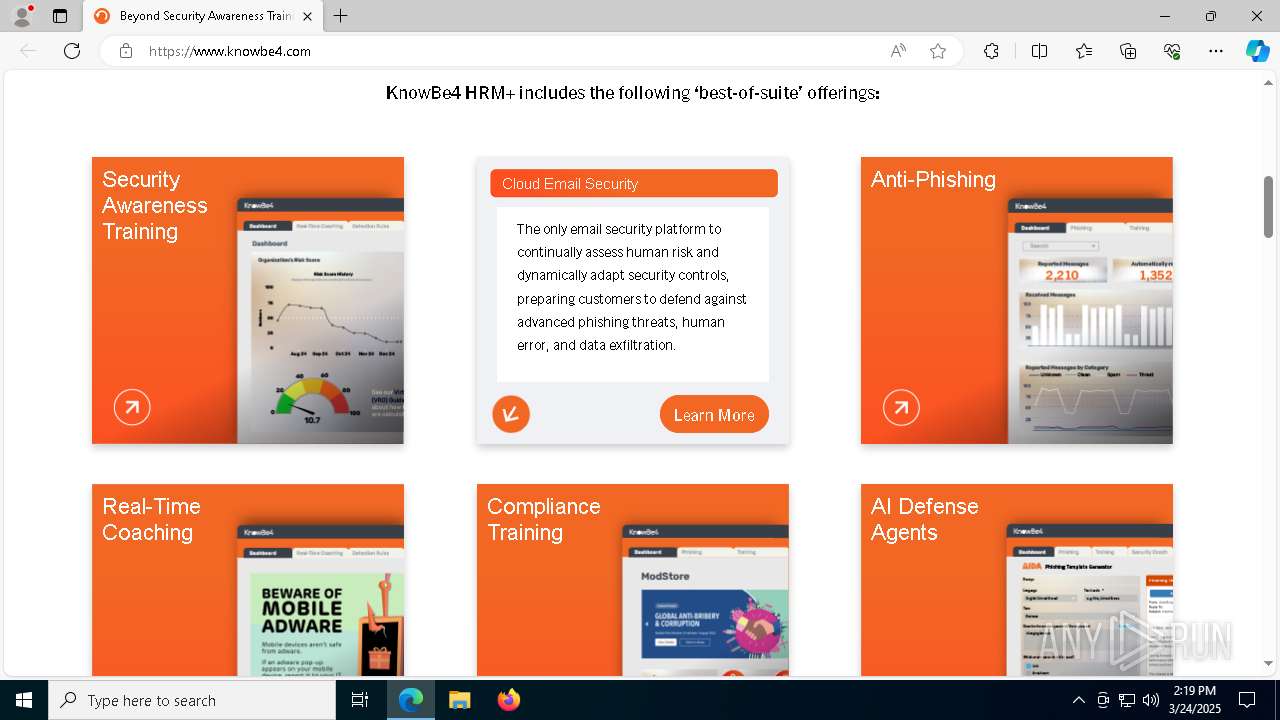Open the Windows Start menu
The width and height of the screenshot is (1280, 720).
click(24, 700)
